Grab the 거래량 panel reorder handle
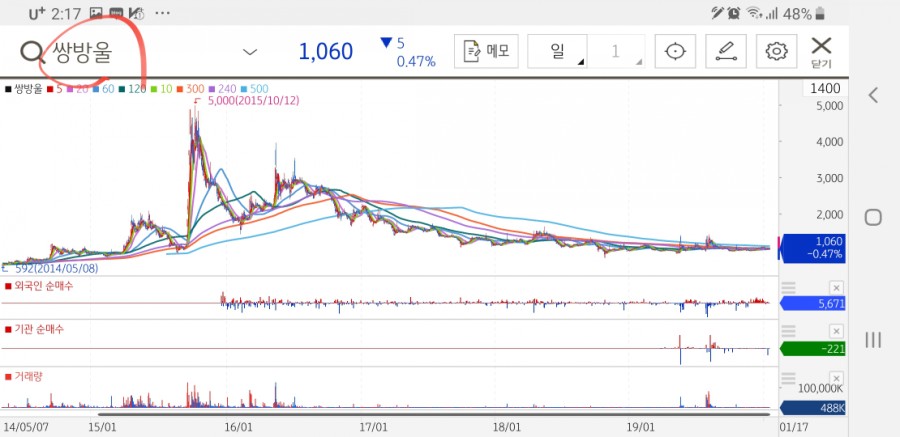 [x=789, y=378]
